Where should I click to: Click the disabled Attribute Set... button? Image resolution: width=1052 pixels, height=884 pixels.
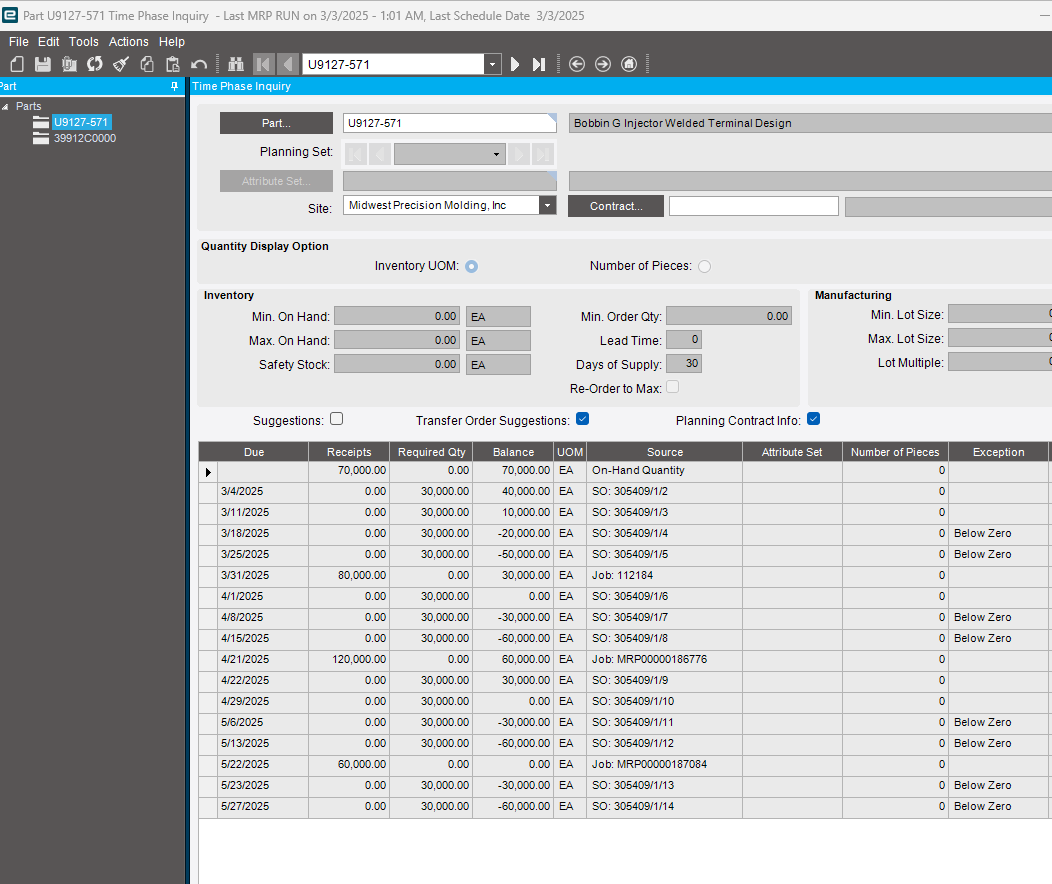(x=276, y=181)
